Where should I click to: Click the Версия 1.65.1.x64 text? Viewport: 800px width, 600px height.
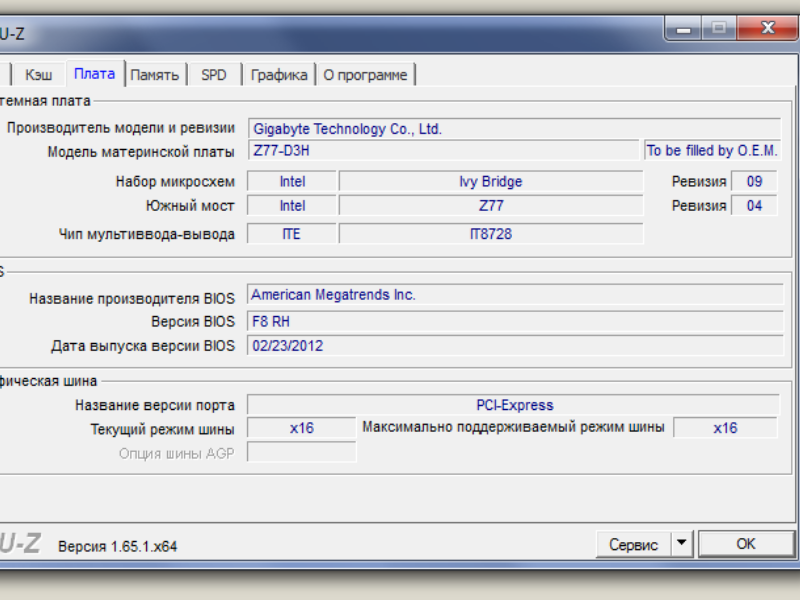coord(118,546)
